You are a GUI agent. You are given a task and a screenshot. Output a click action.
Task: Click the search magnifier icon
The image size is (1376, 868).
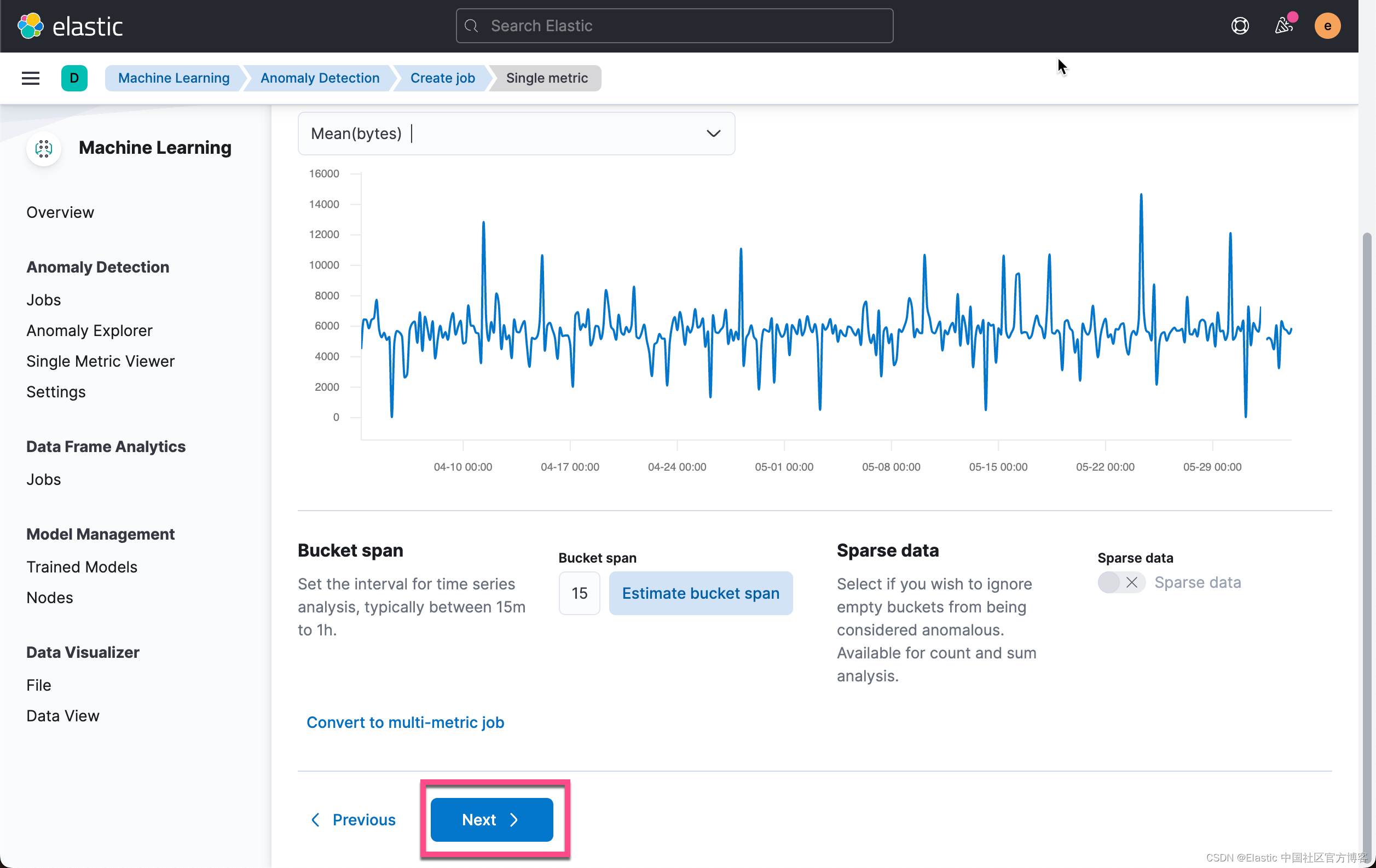[471, 26]
